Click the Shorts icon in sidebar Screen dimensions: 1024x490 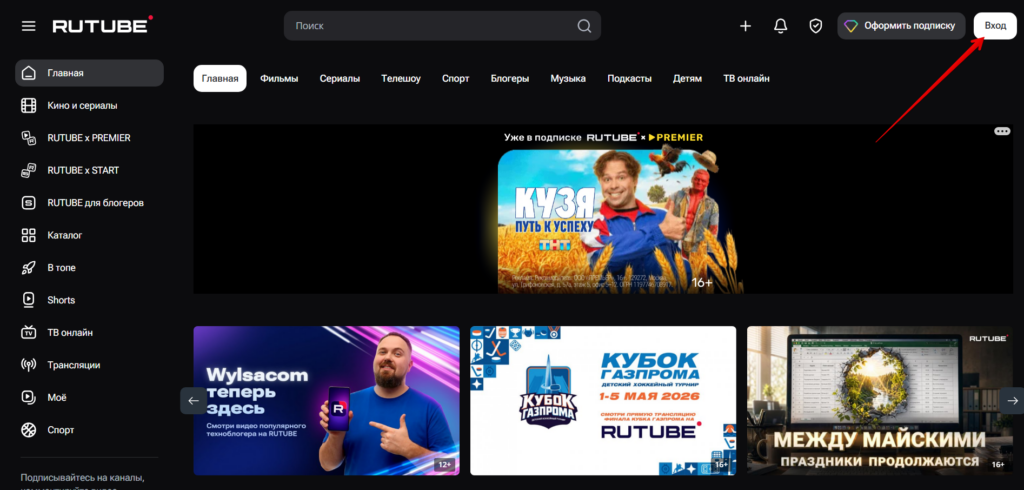pyautogui.click(x=29, y=300)
